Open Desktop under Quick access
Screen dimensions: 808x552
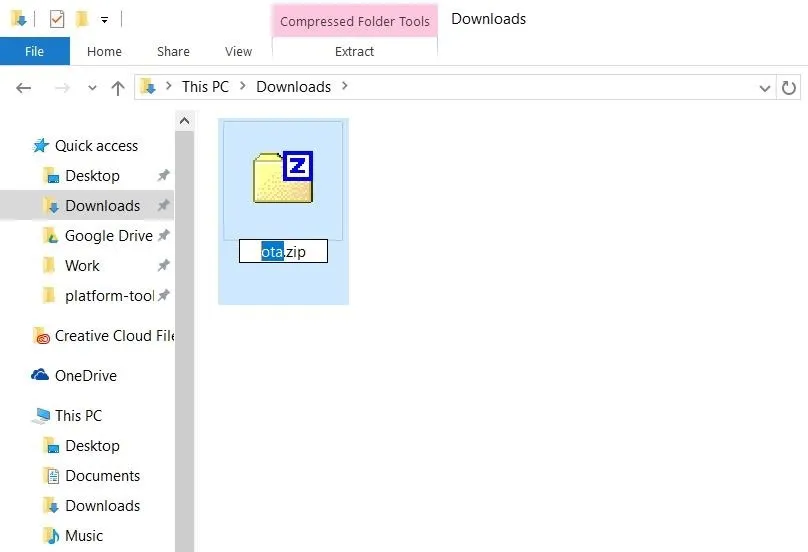pos(92,176)
